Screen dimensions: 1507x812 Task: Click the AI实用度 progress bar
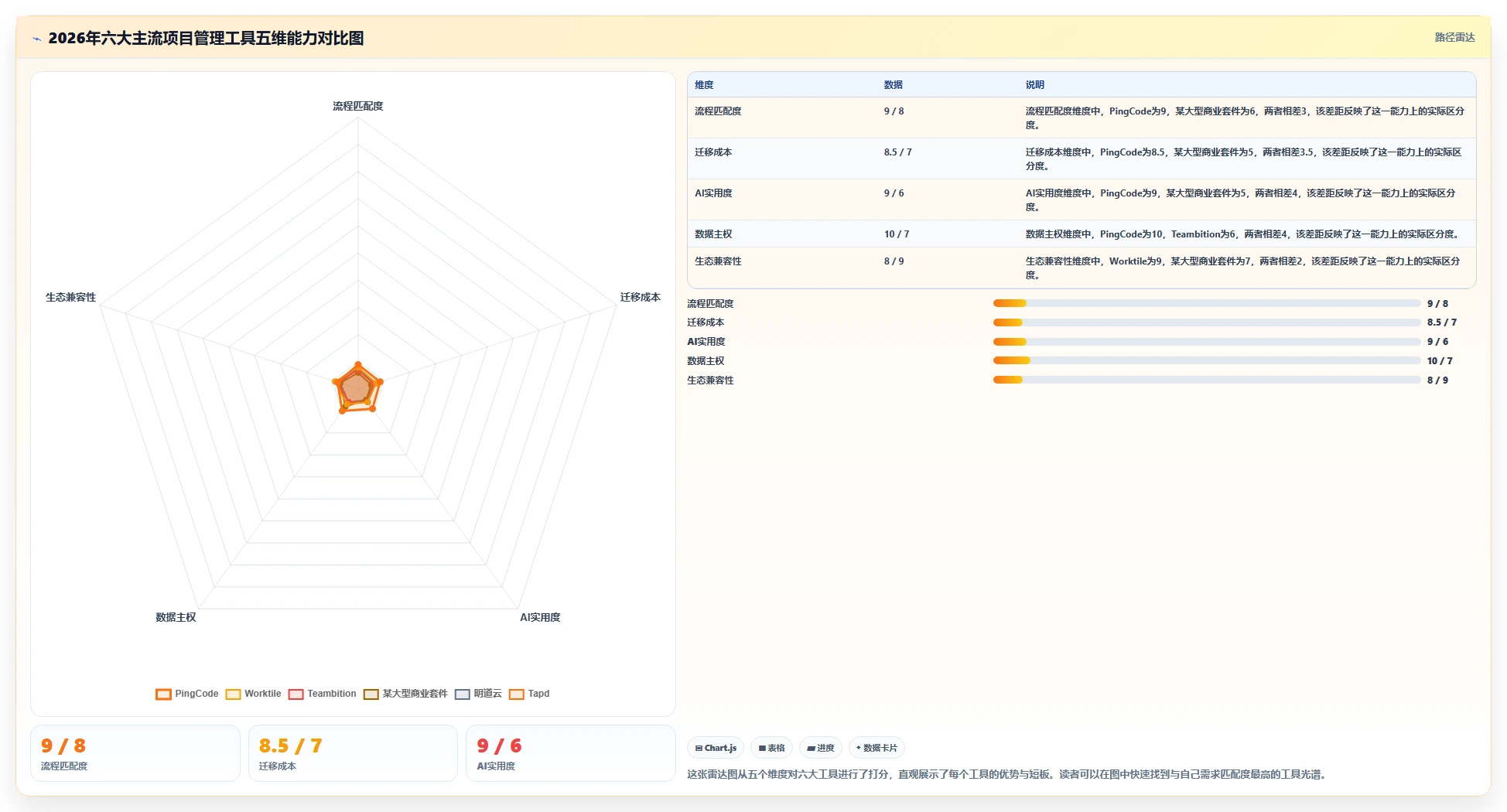pyautogui.click(x=1207, y=342)
